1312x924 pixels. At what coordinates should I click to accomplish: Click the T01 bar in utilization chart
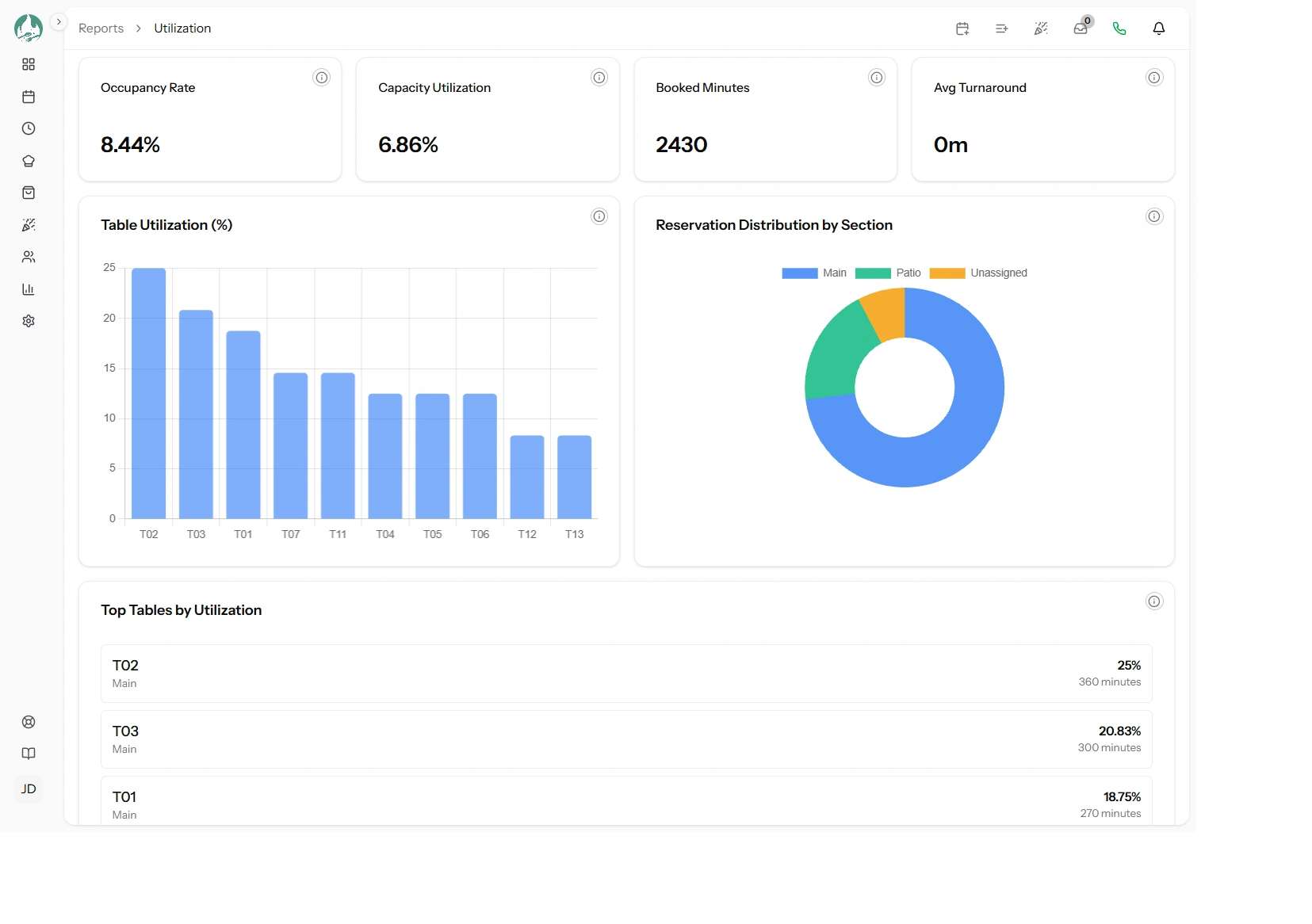[243, 425]
